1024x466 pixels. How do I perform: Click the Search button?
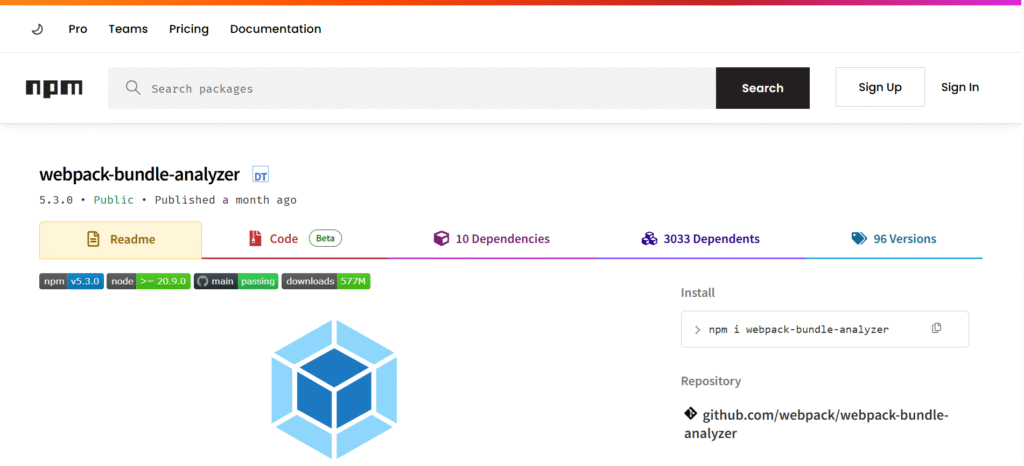tap(762, 88)
